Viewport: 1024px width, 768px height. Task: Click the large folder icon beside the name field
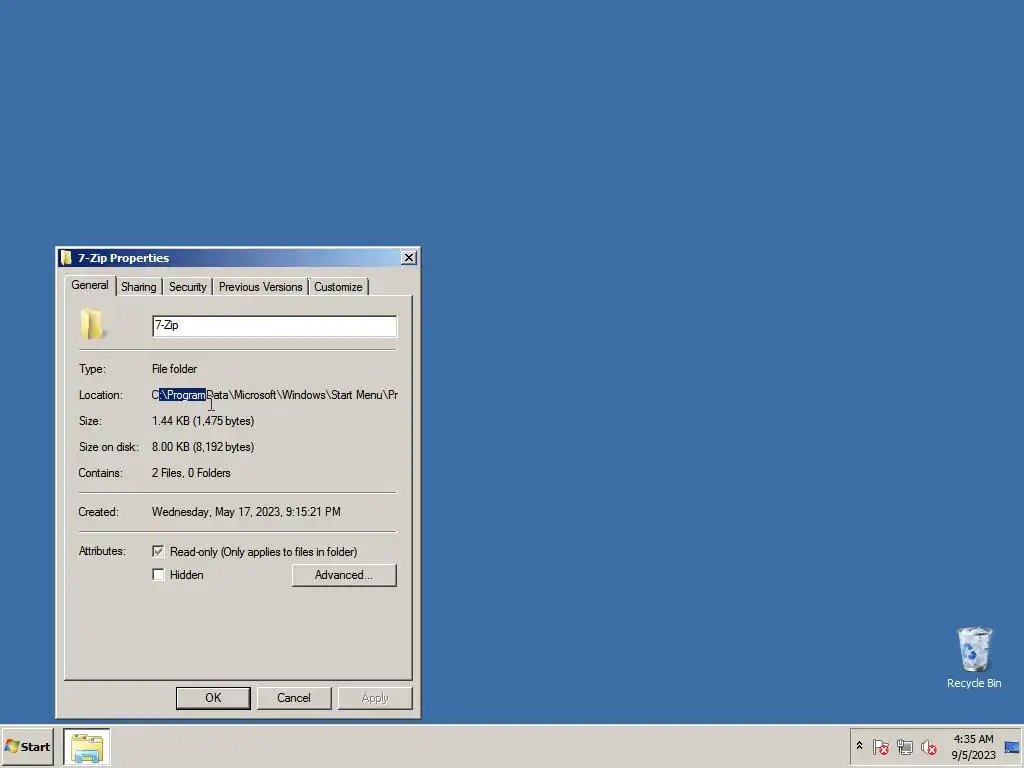pyautogui.click(x=92, y=325)
